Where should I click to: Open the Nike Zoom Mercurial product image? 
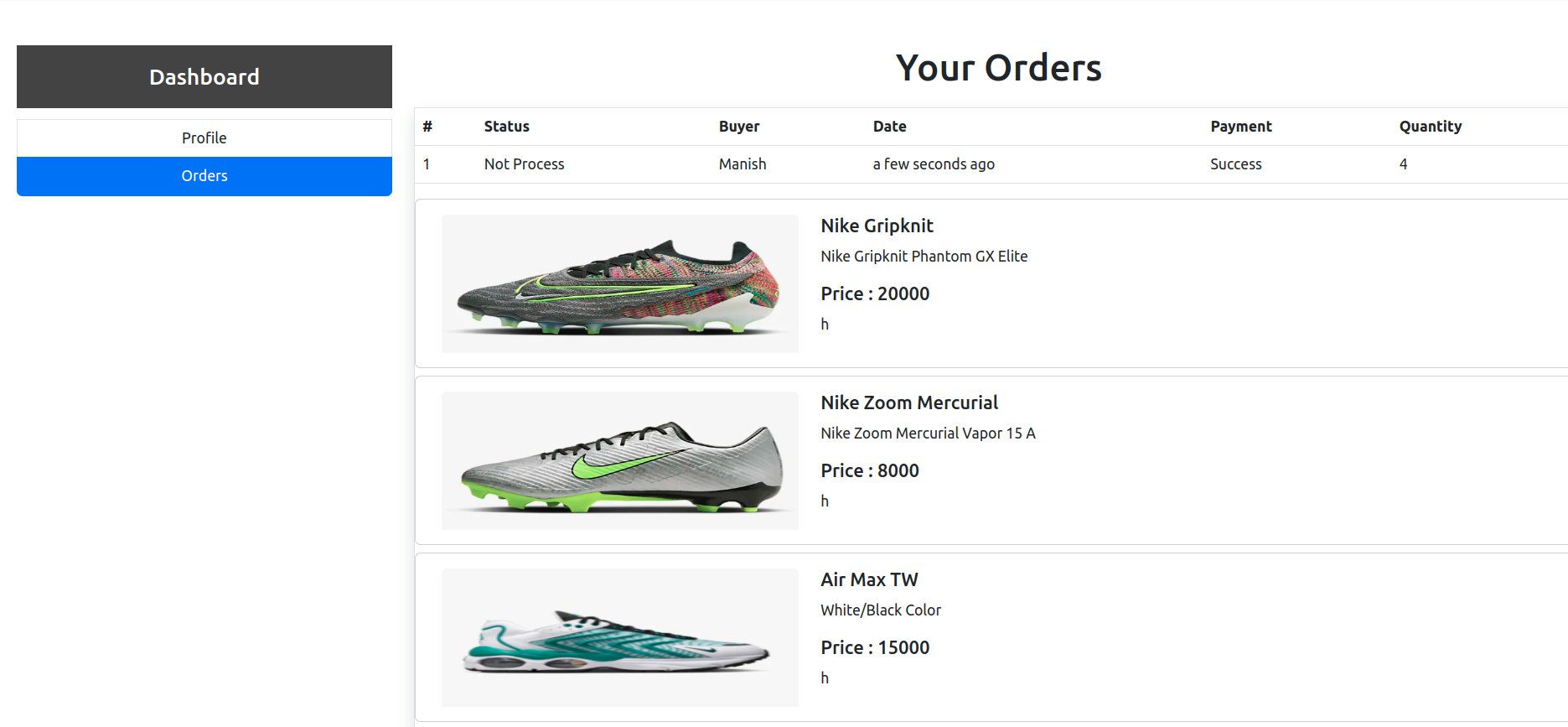[619, 460]
